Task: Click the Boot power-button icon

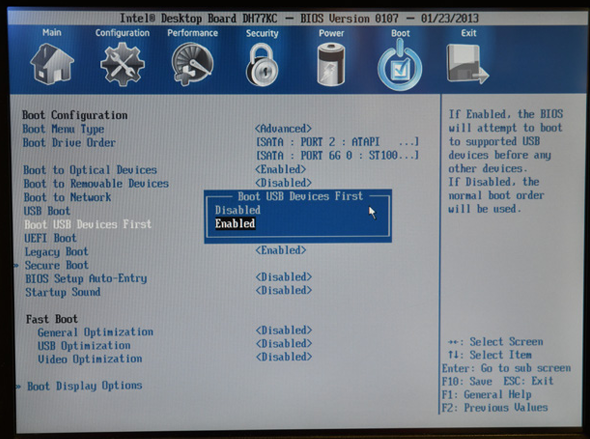Action: [x=400, y=65]
